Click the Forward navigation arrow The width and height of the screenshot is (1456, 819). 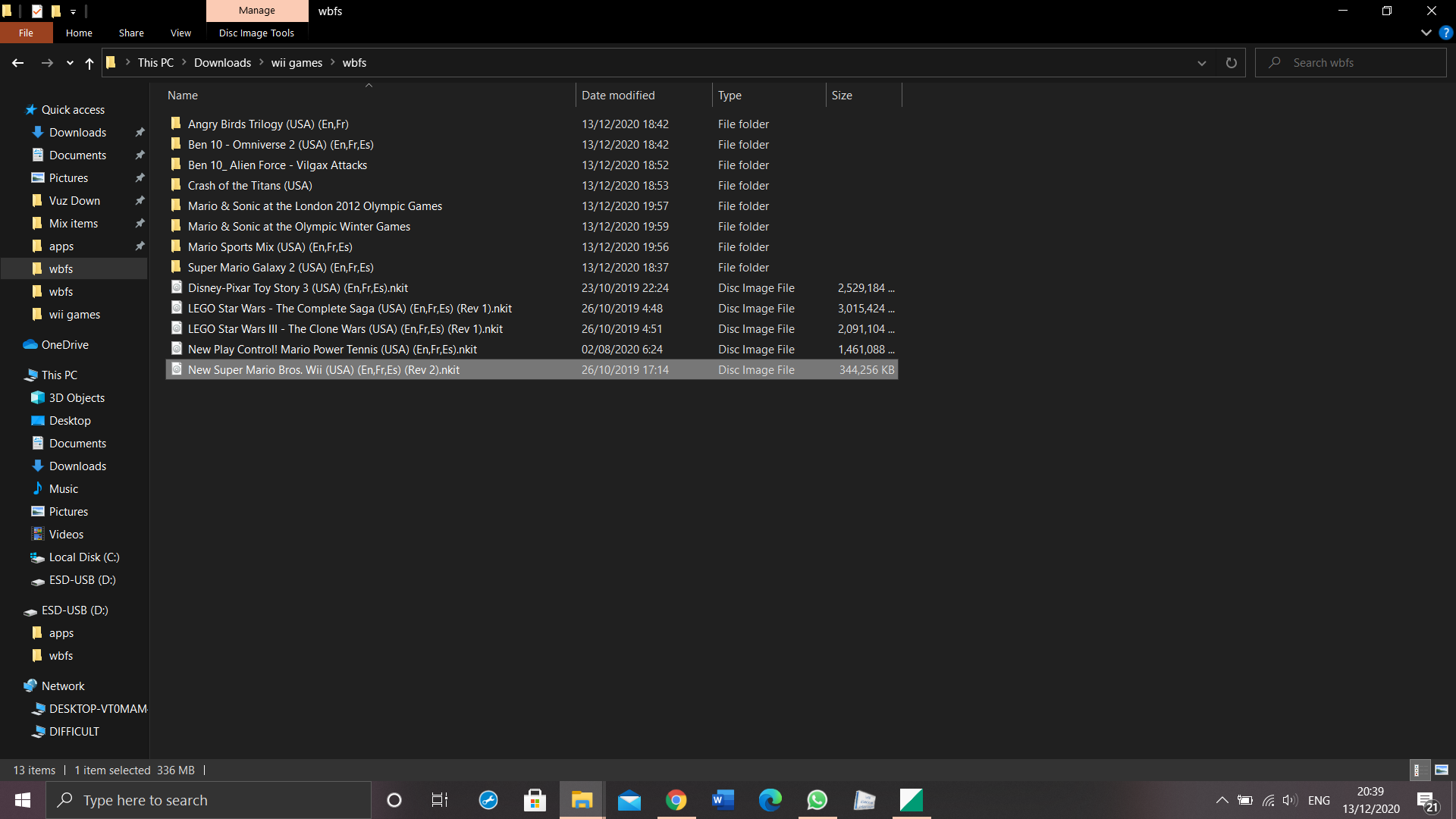47,63
